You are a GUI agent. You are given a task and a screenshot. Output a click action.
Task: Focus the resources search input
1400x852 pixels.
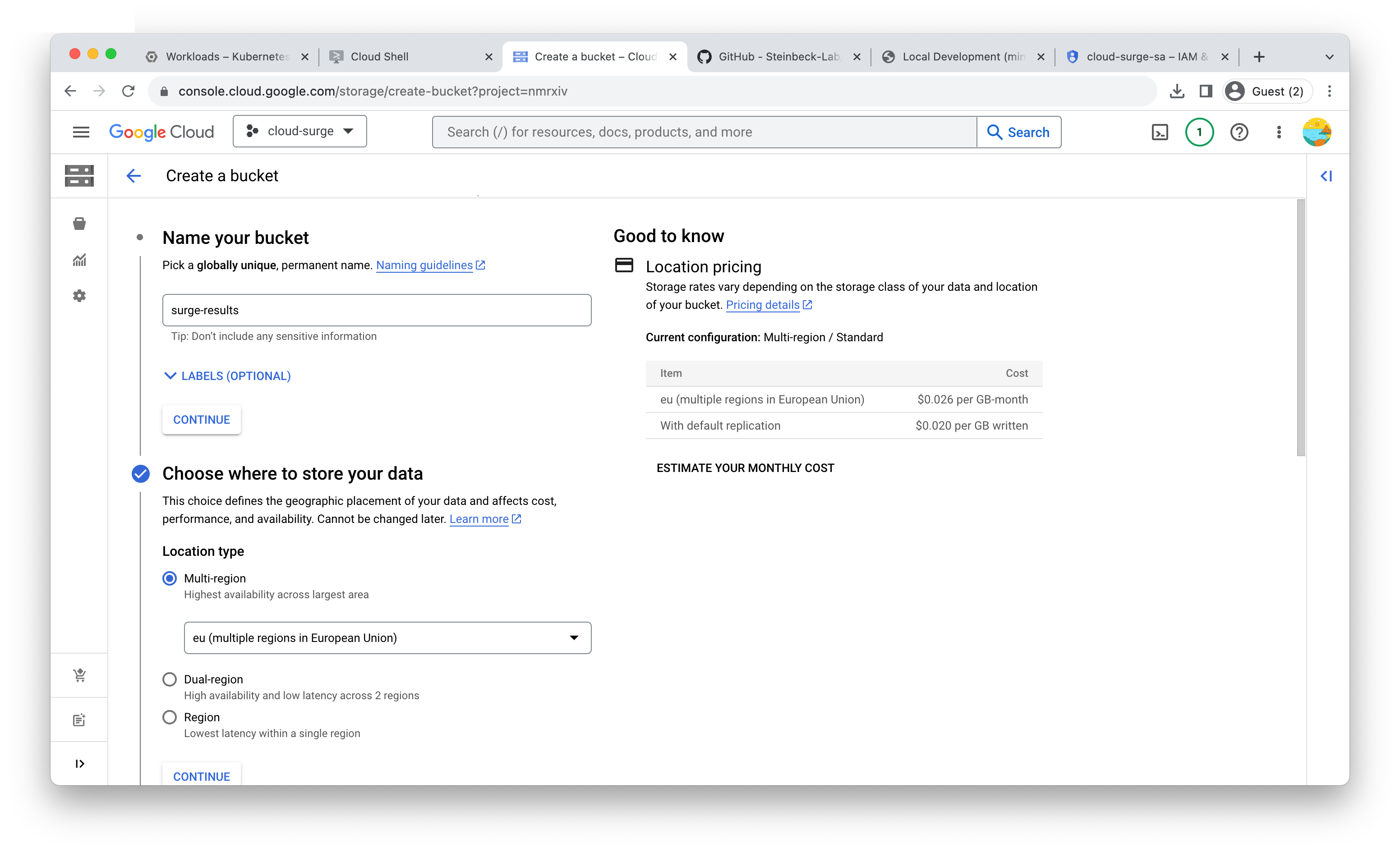(x=705, y=132)
